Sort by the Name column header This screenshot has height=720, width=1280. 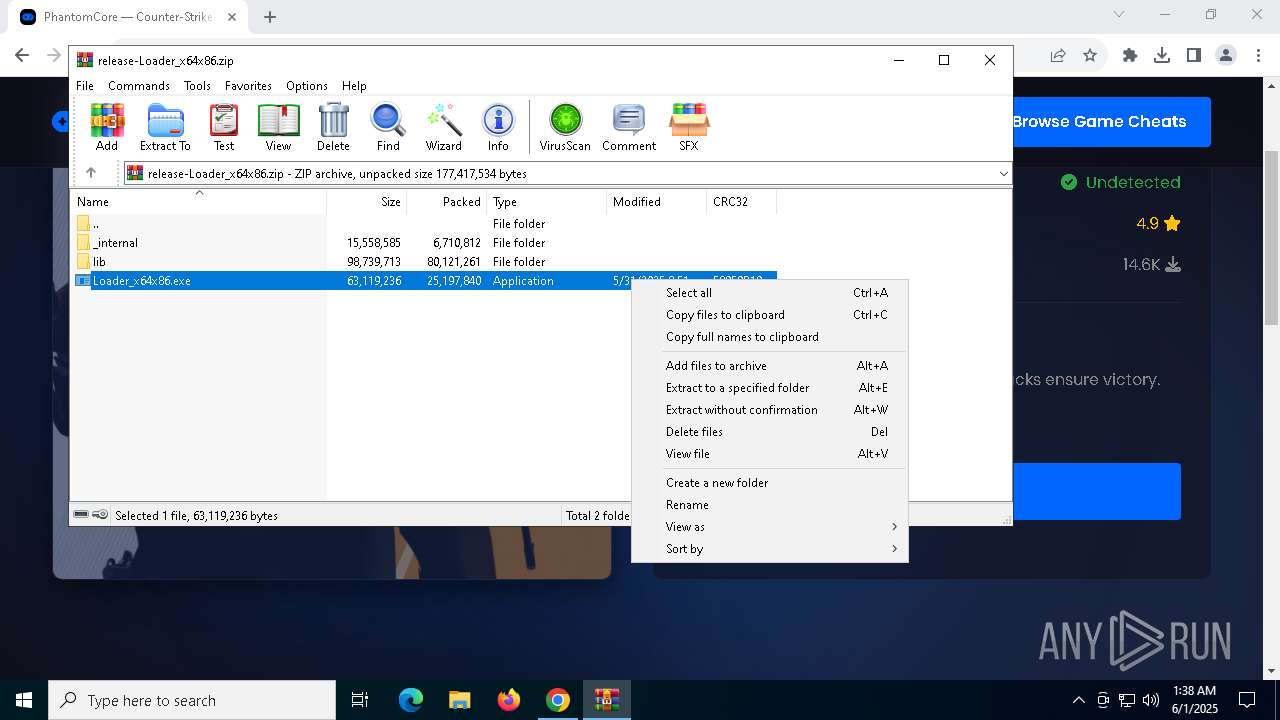pos(198,202)
